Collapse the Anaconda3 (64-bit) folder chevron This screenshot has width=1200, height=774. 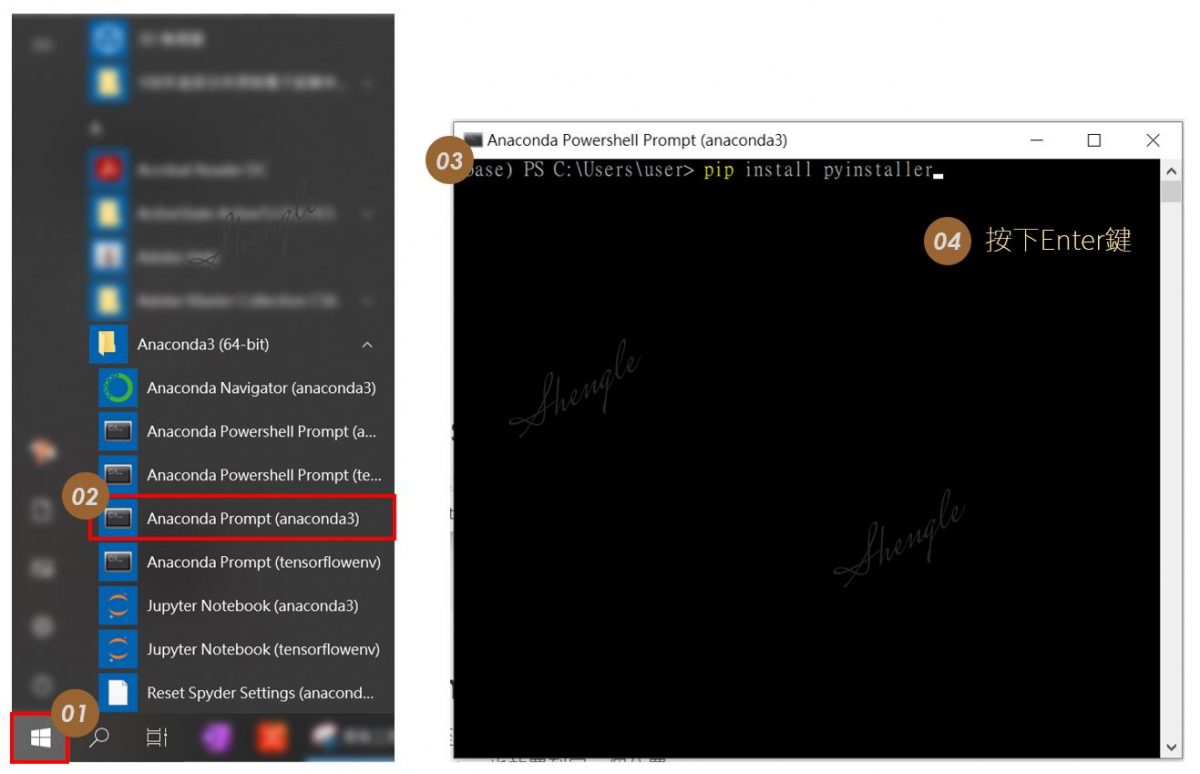pyautogui.click(x=367, y=345)
